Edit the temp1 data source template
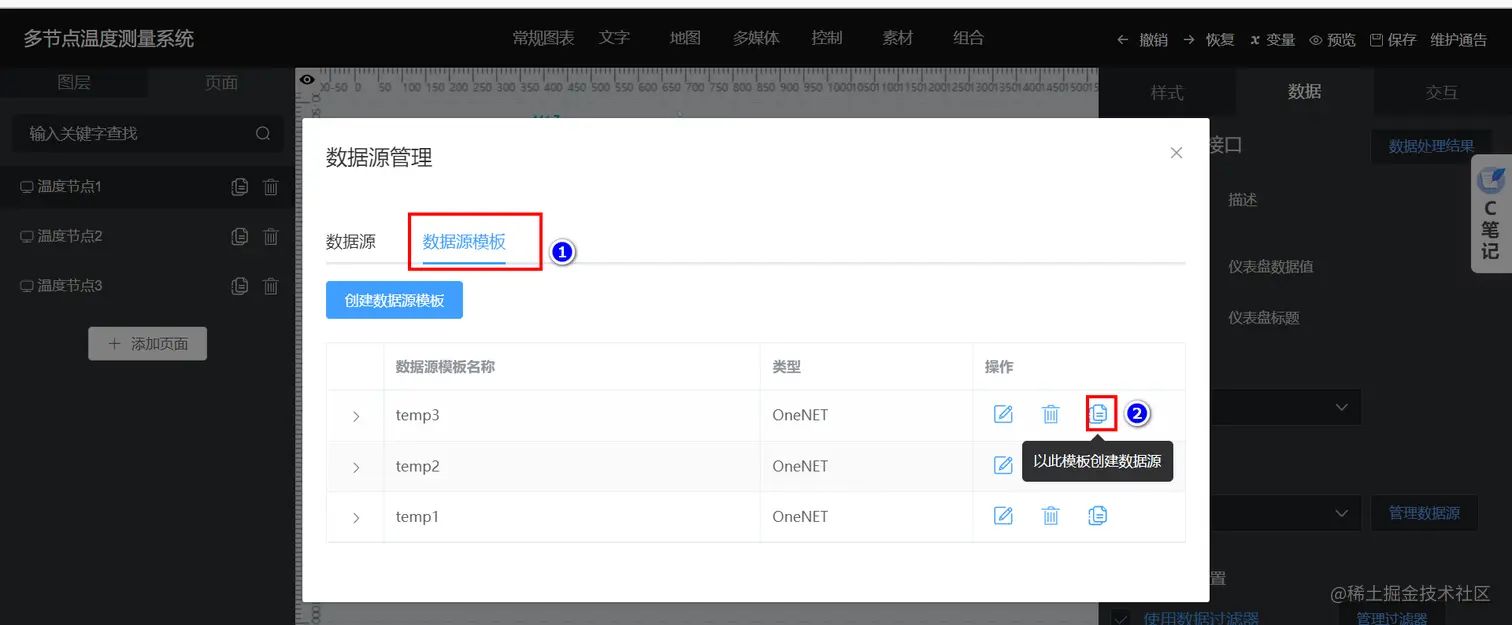1512x625 pixels. [1003, 516]
